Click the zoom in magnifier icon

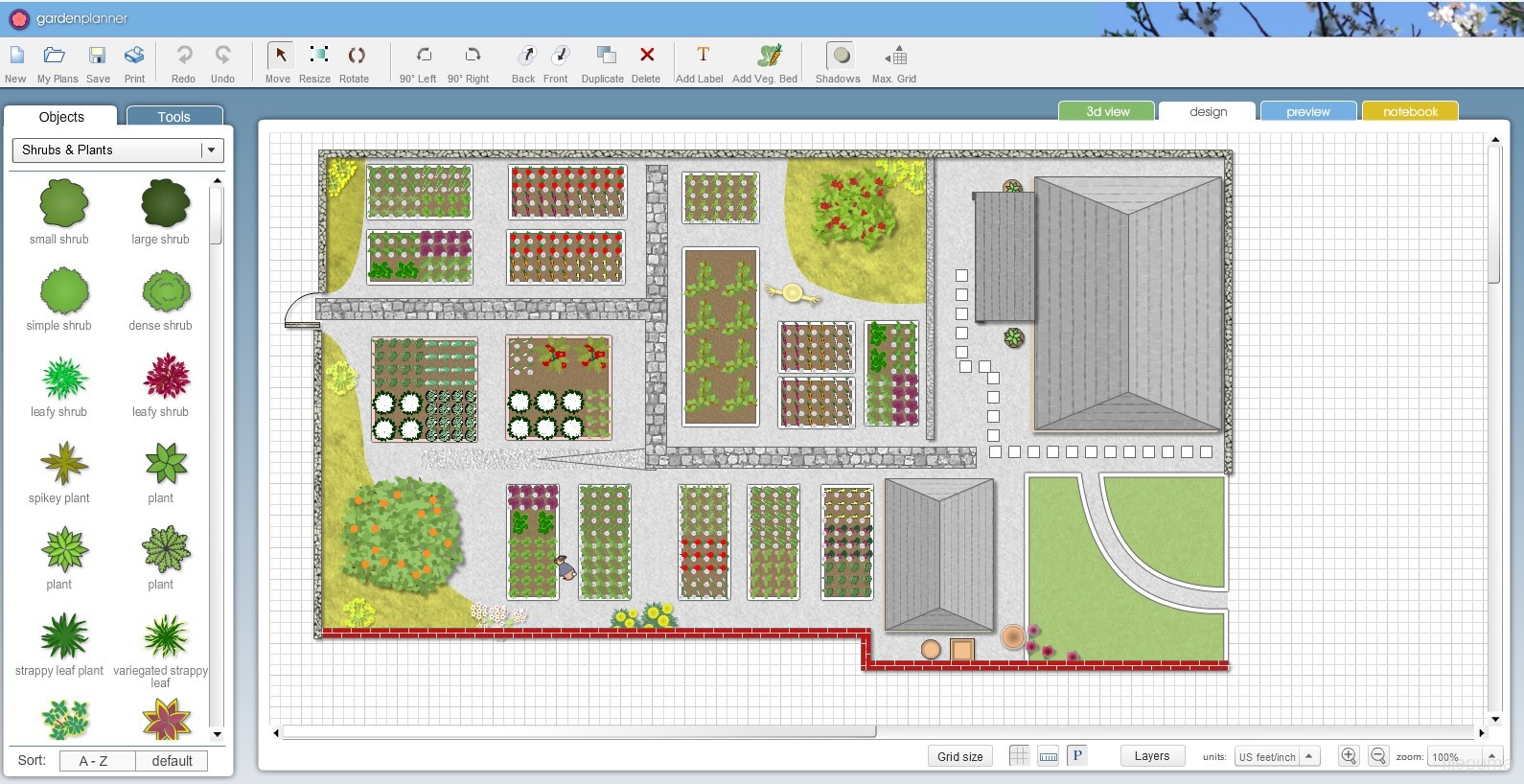1349,756
